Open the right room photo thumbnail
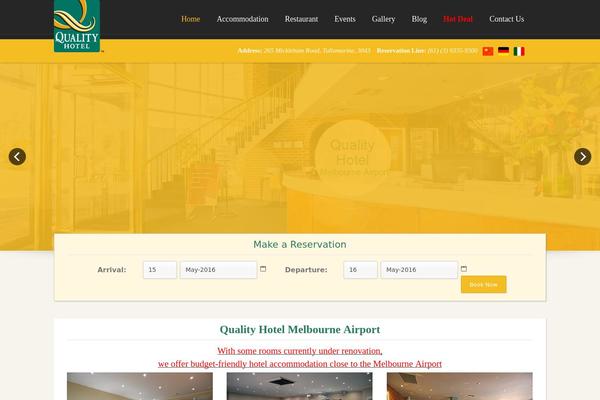The image size is (600, 400). 460,386
